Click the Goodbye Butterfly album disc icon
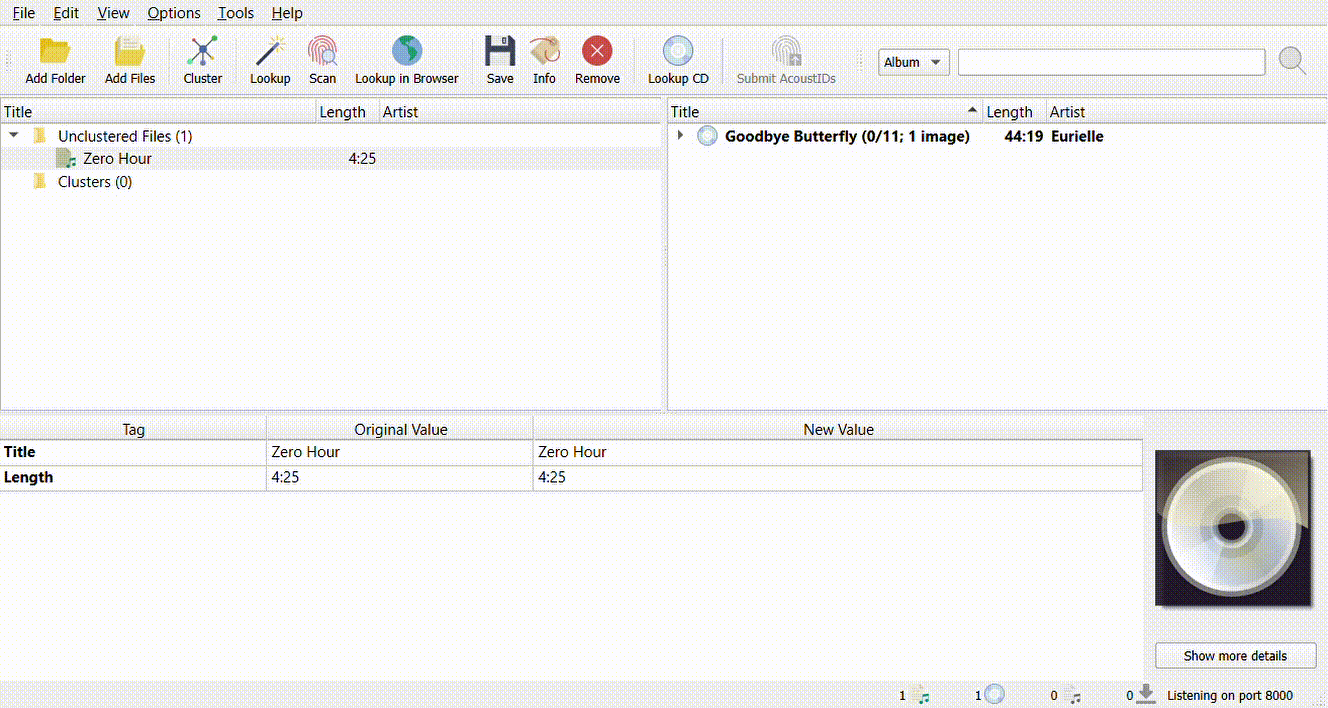This screenshot has width=1328, height=708. (x=707, y=136)
